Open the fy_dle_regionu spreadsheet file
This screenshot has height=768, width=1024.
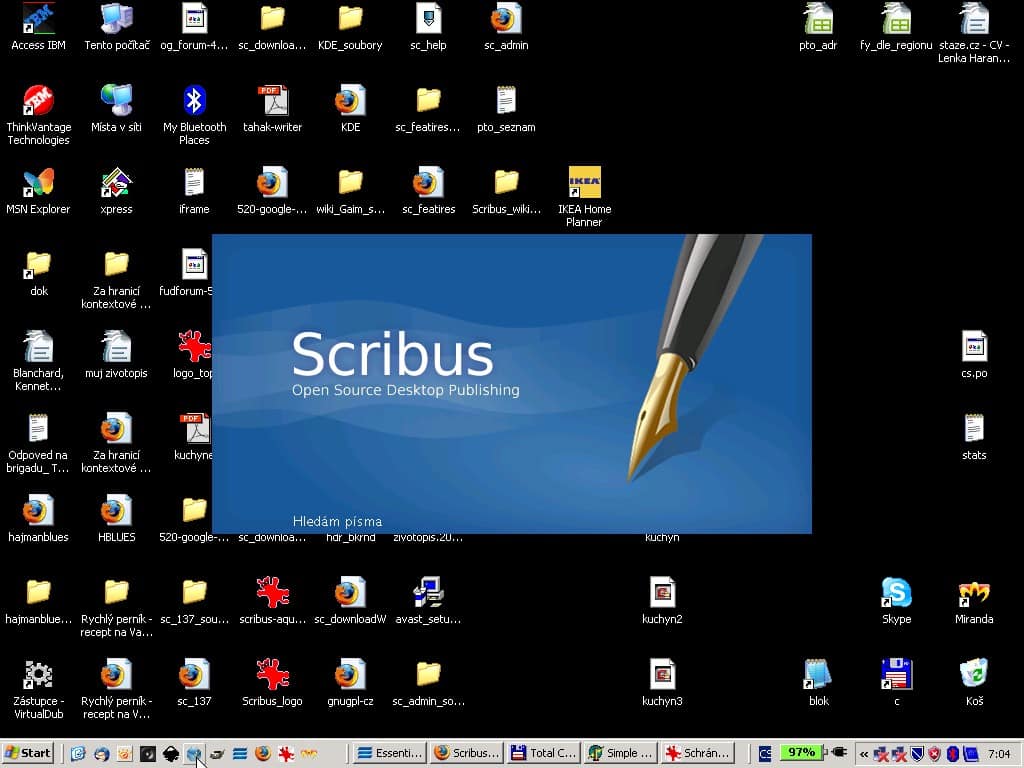point(896,26)
